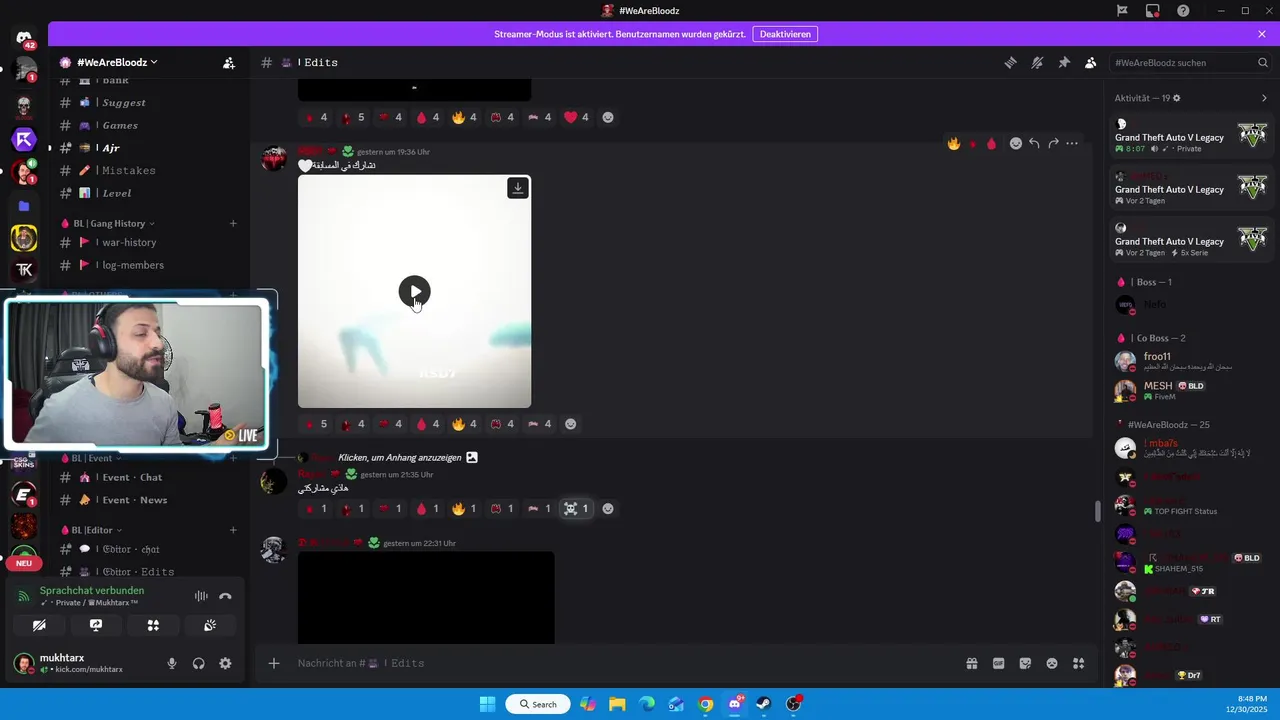Share your screen from the voice panel
1280x720 pixels.
[96, 625]
